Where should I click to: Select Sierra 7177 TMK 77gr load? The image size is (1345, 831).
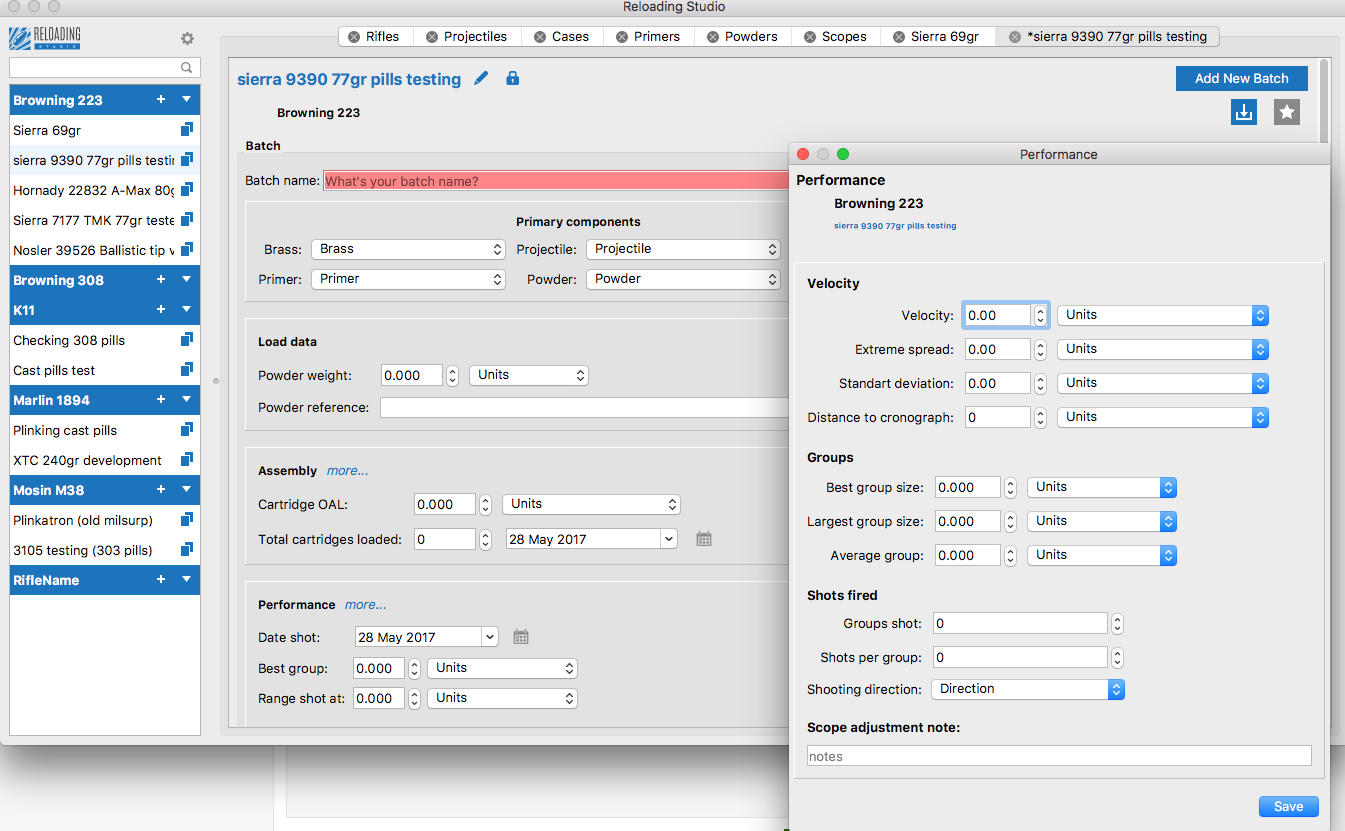[x=94, y=220]
